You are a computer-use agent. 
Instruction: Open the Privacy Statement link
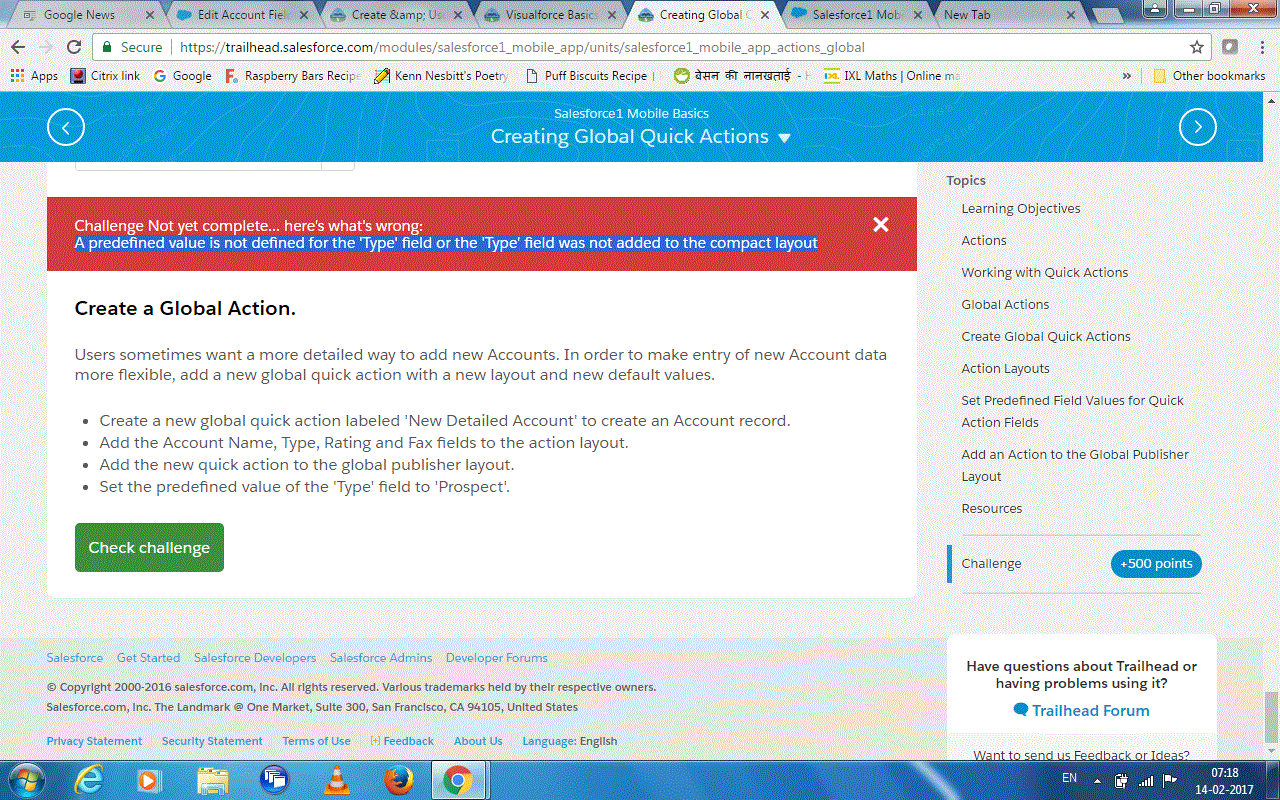[x=95, y=741]
